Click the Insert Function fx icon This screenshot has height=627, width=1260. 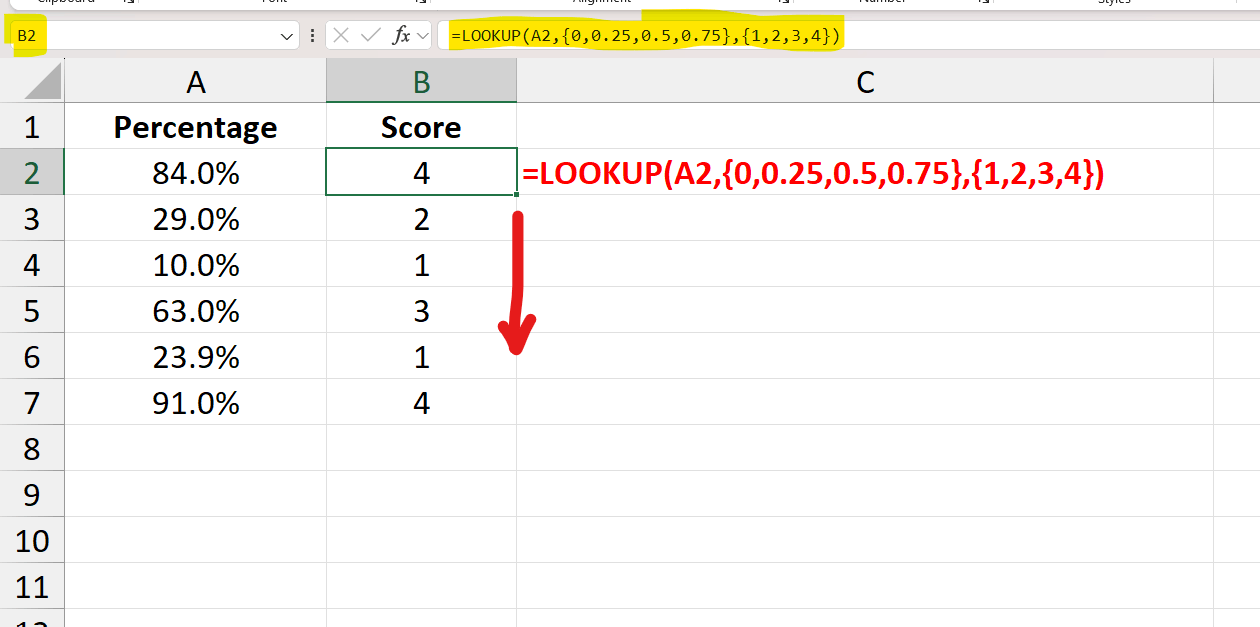tap(400, 34)
